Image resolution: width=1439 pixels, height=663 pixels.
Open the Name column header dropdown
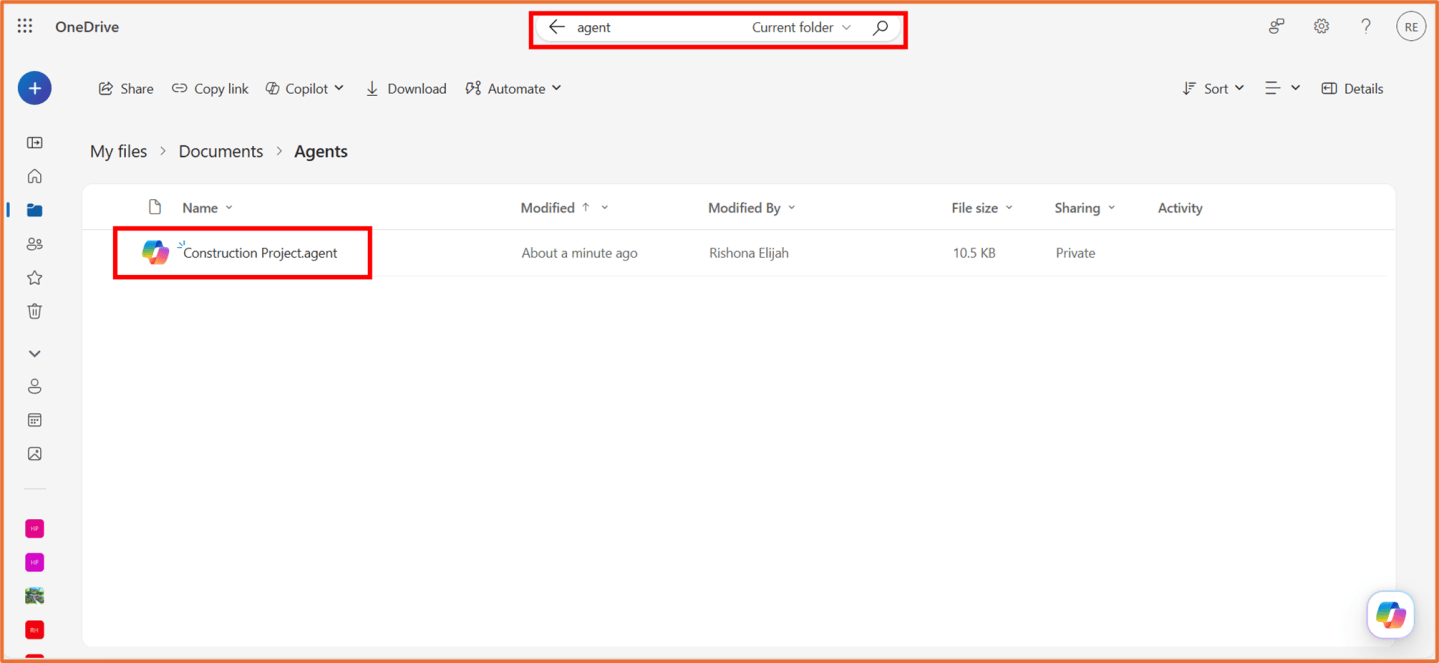click(x=207, y=208)
